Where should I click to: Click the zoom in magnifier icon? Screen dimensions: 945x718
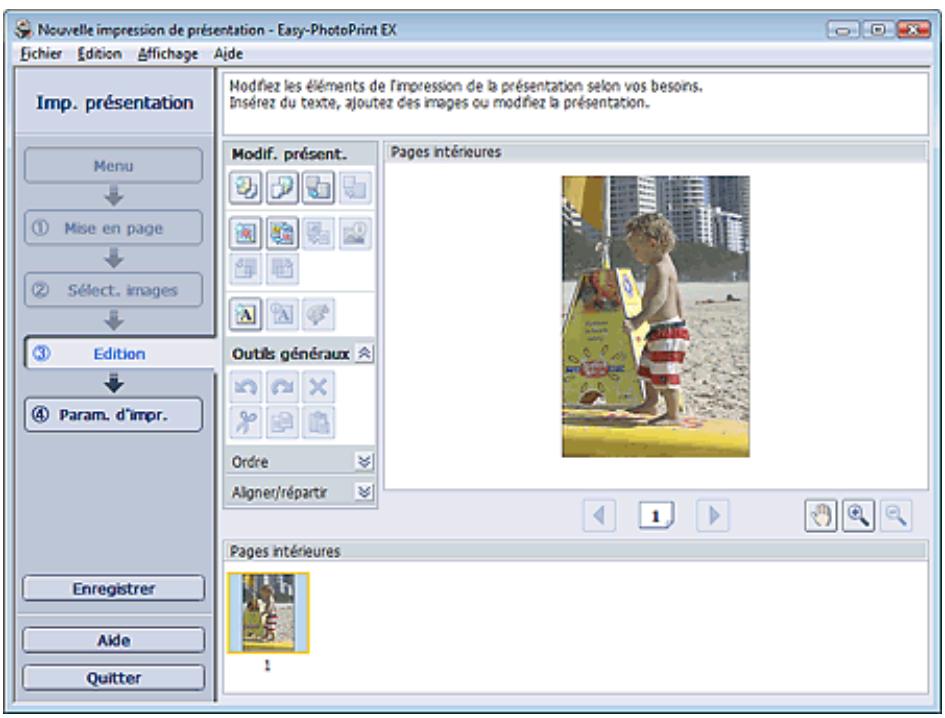point(858,515)
